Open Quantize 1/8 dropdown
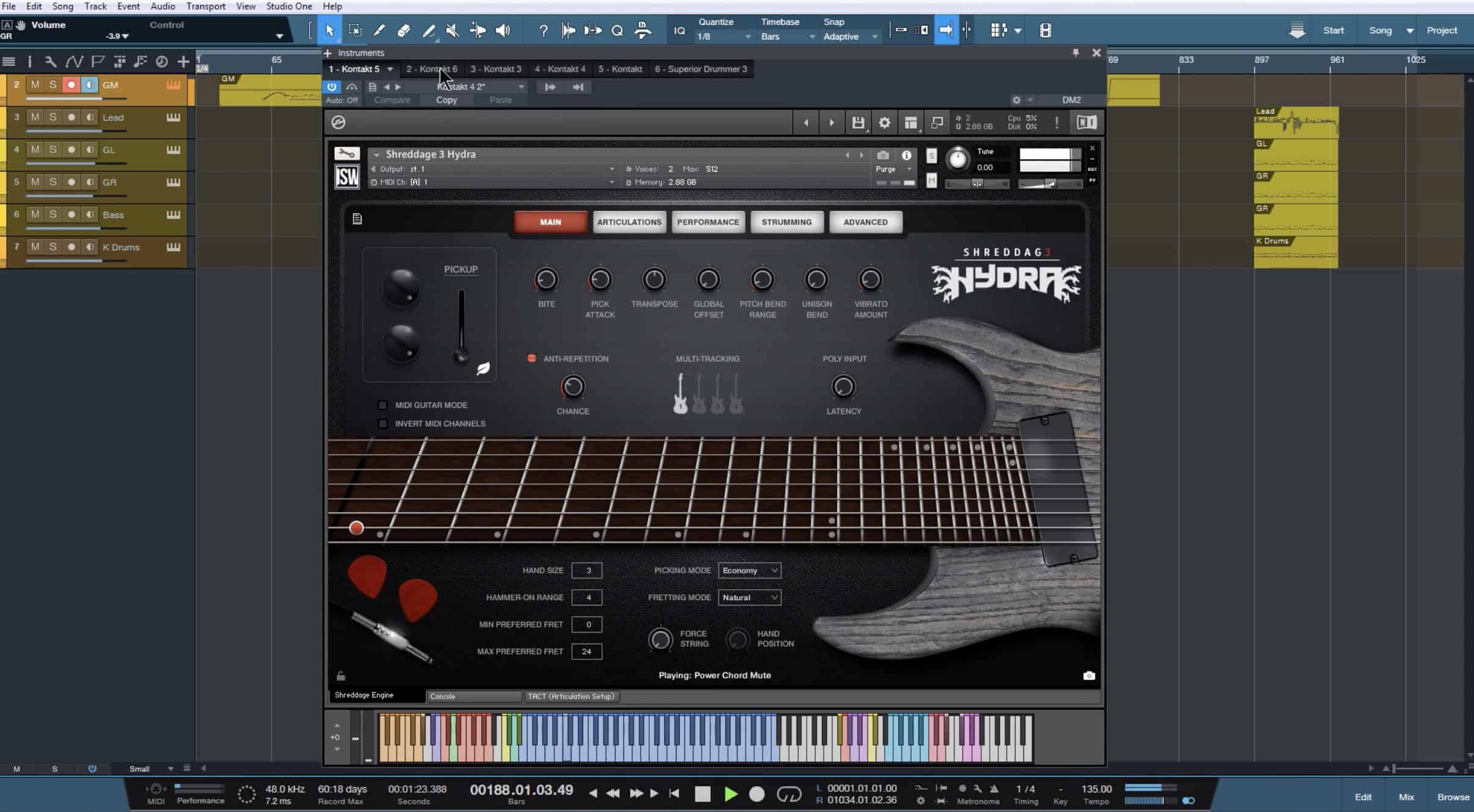The image size is (1474, 812). tap(724, 37)
